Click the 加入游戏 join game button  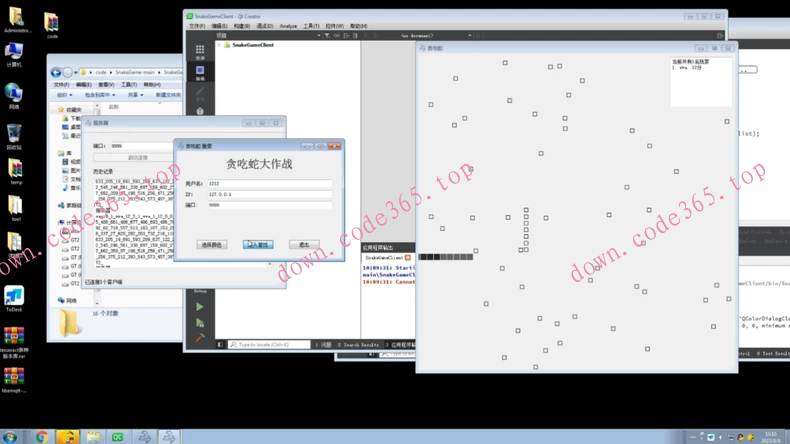pyautogui.click(x=258, y=244)
